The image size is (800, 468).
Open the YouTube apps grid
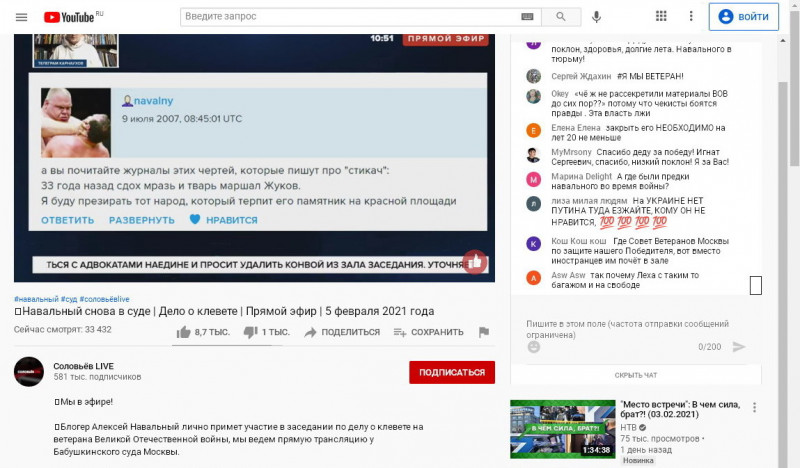click(661, 16)
